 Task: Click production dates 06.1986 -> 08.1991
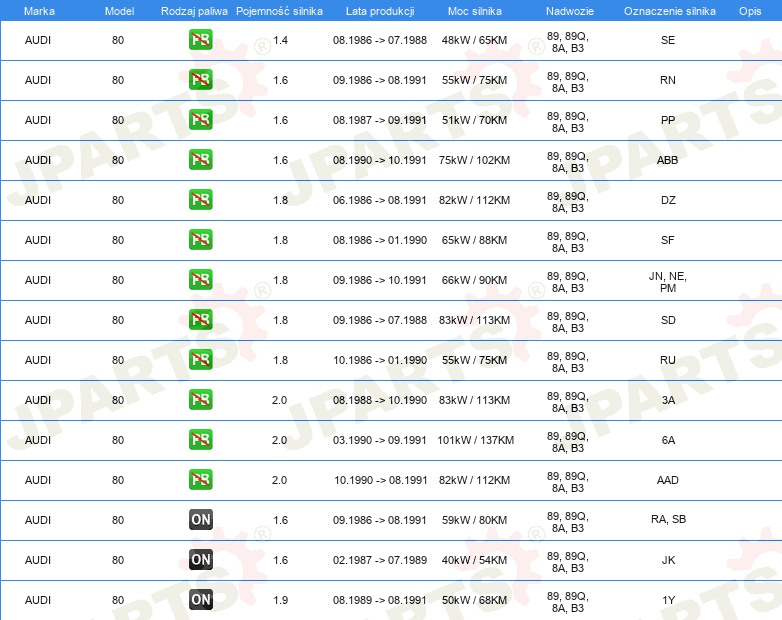point(380,200)
